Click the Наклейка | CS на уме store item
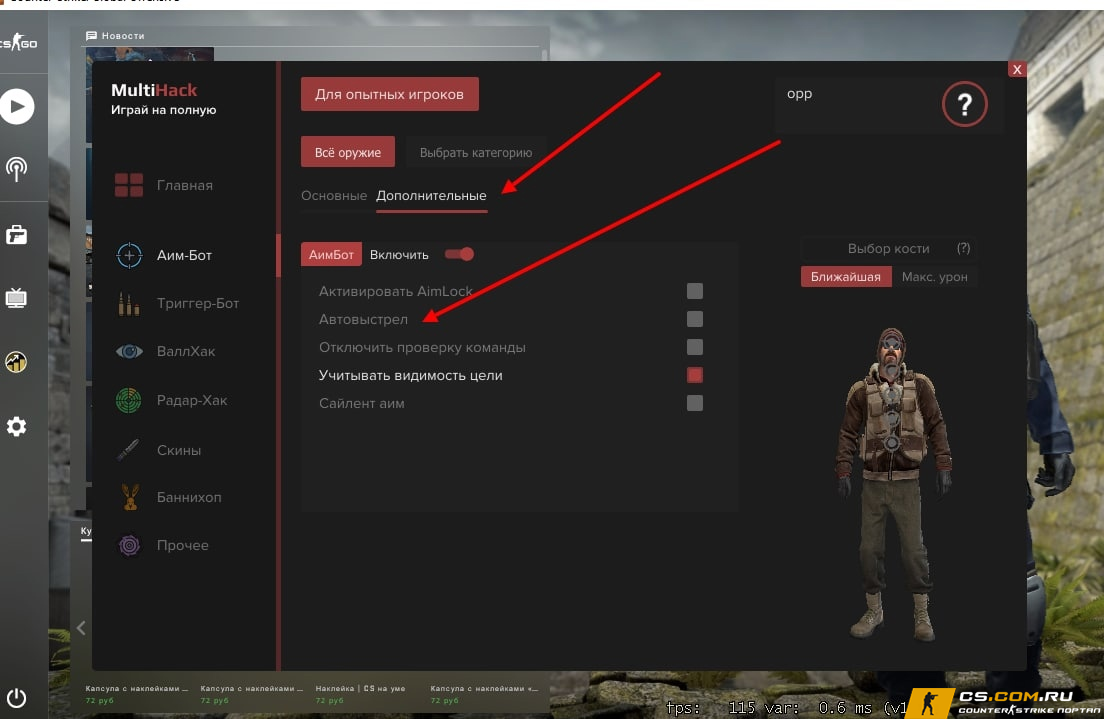Screen dimensions: 1104x719 click(360, 694)
